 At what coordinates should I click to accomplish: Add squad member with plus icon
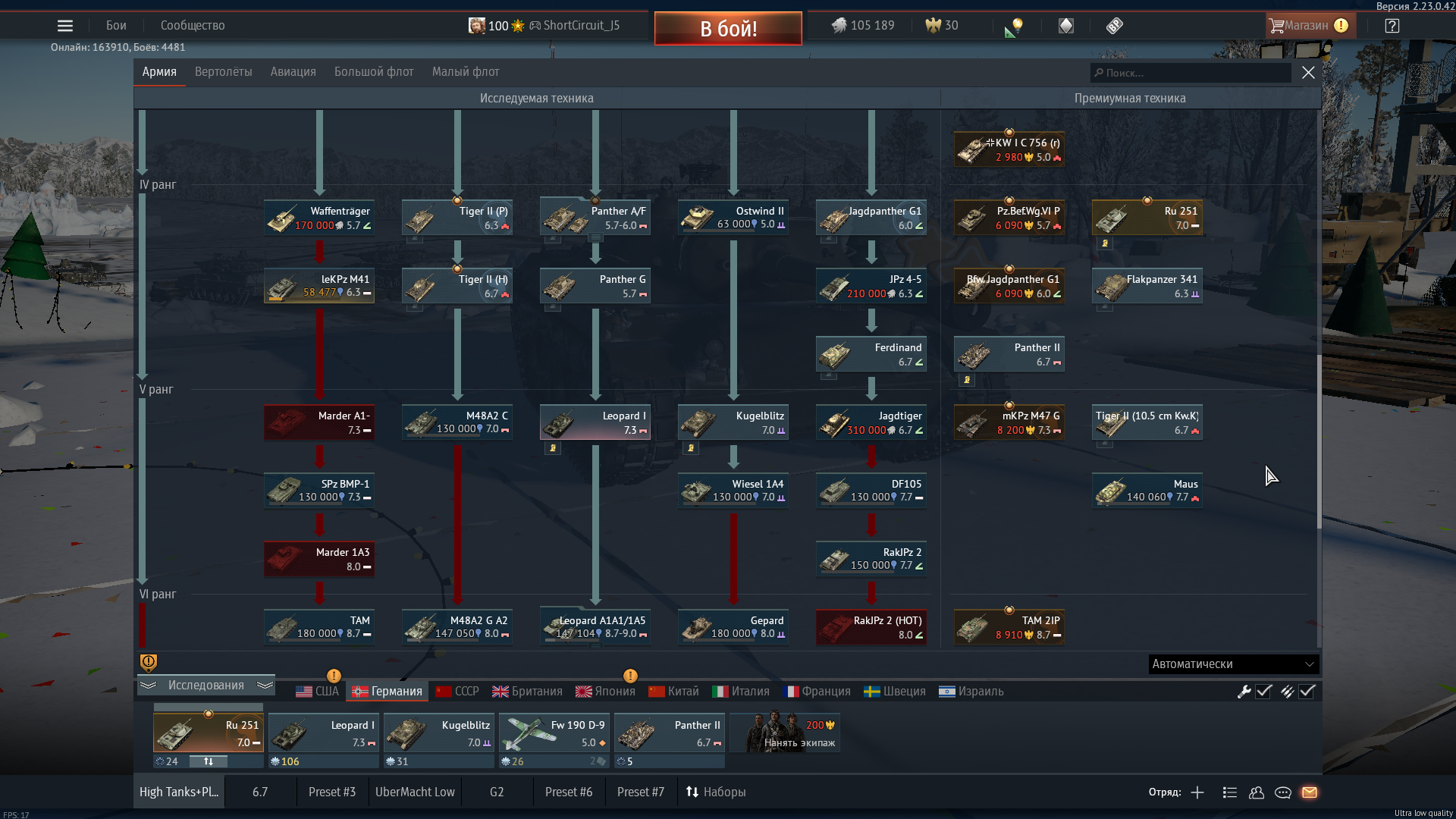coord(1197,792)
